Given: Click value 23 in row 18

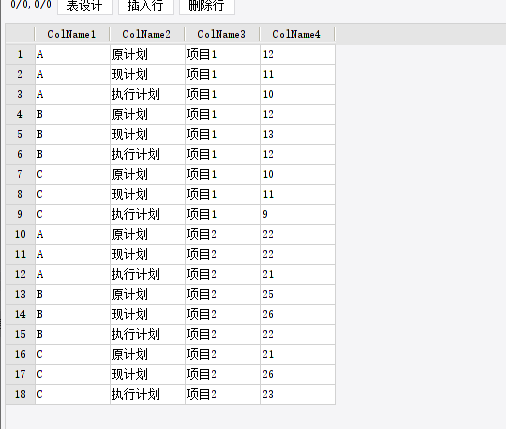Looking at the screenshot, I should (x=298, y=394).
